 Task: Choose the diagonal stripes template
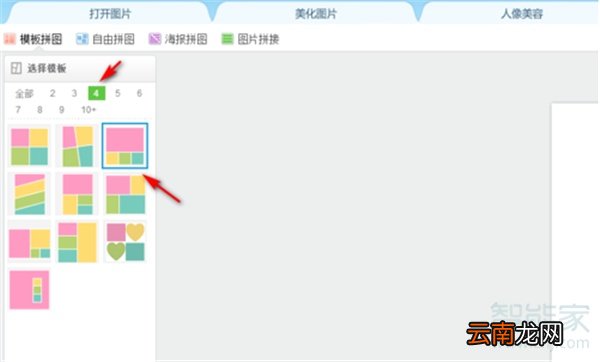click(29, 194)
